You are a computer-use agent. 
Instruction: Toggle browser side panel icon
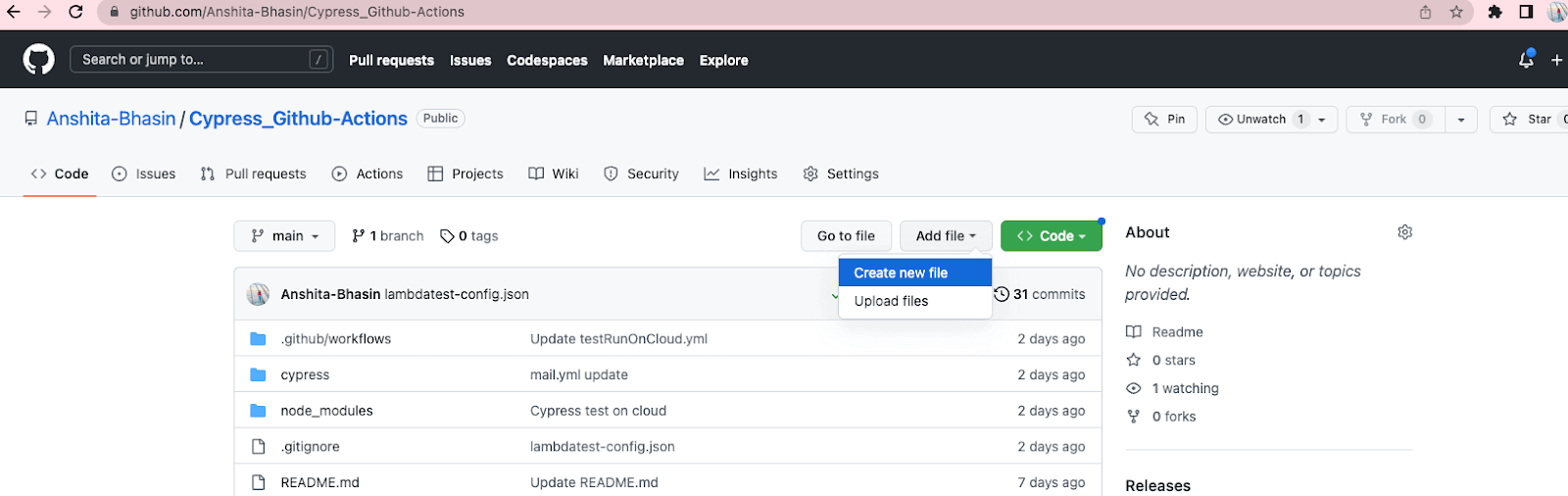1526,12
